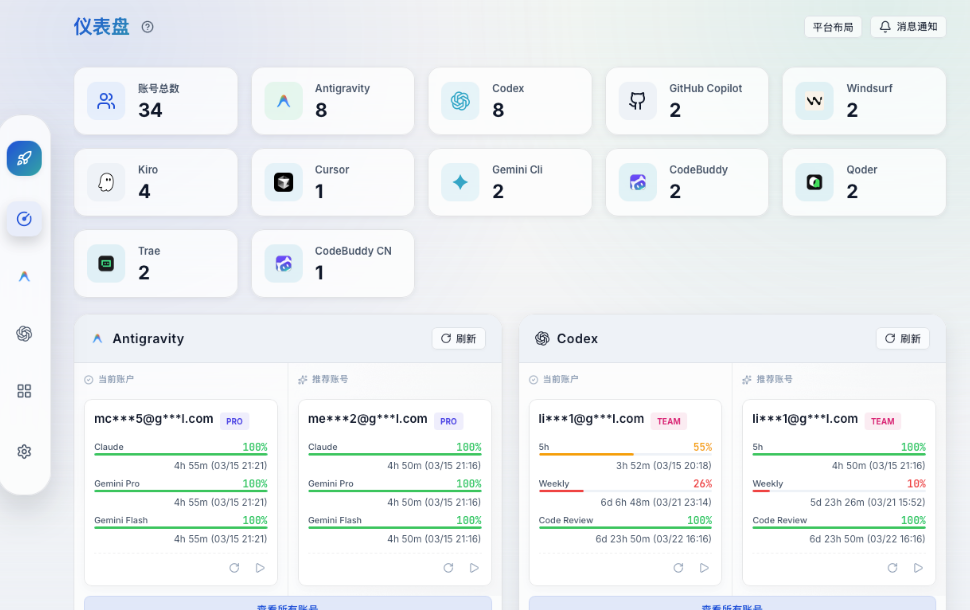Open the 平台布局 button

(x=833, y=27)
